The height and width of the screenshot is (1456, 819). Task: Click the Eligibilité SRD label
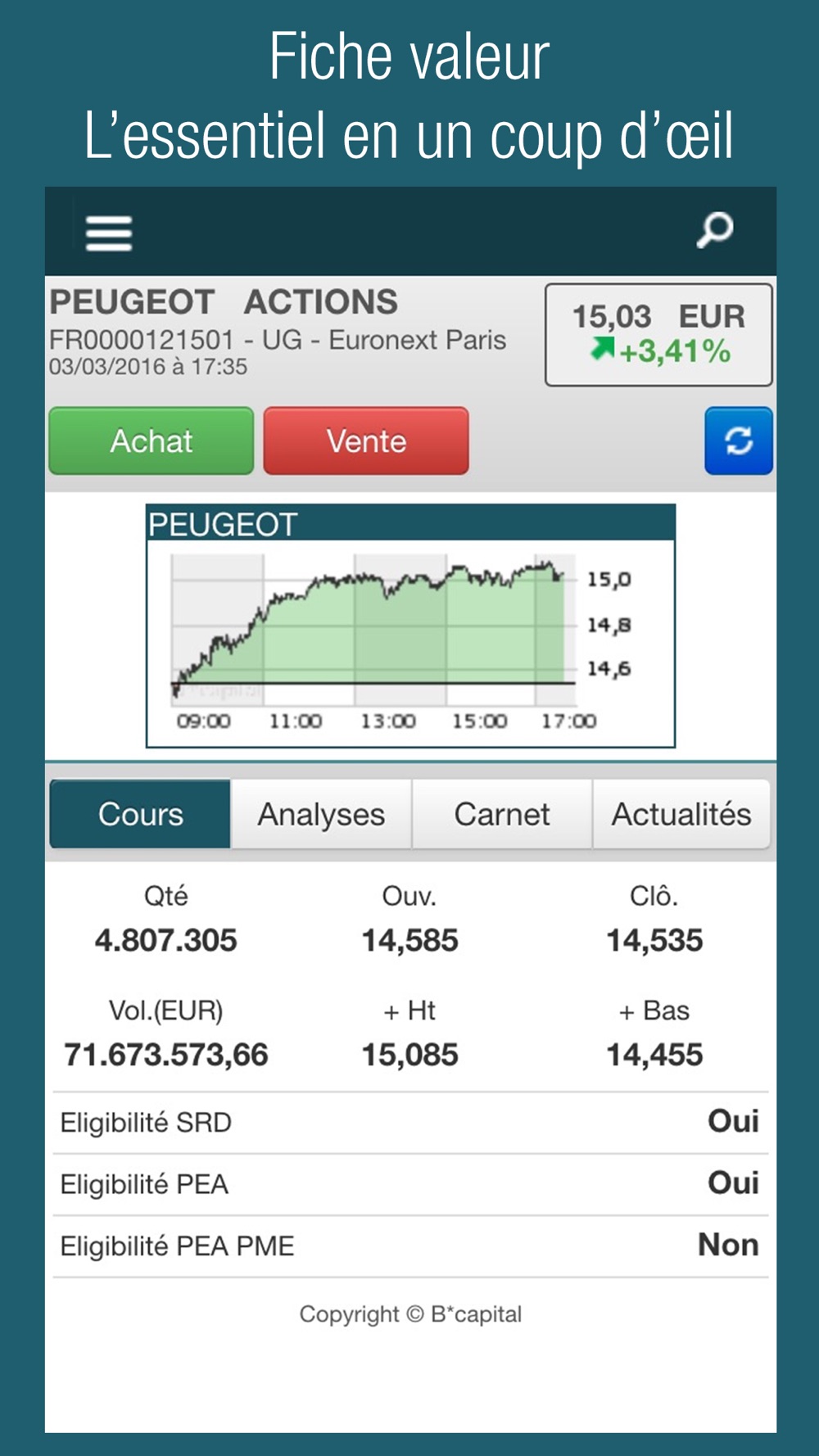(x=146, y=1123)
